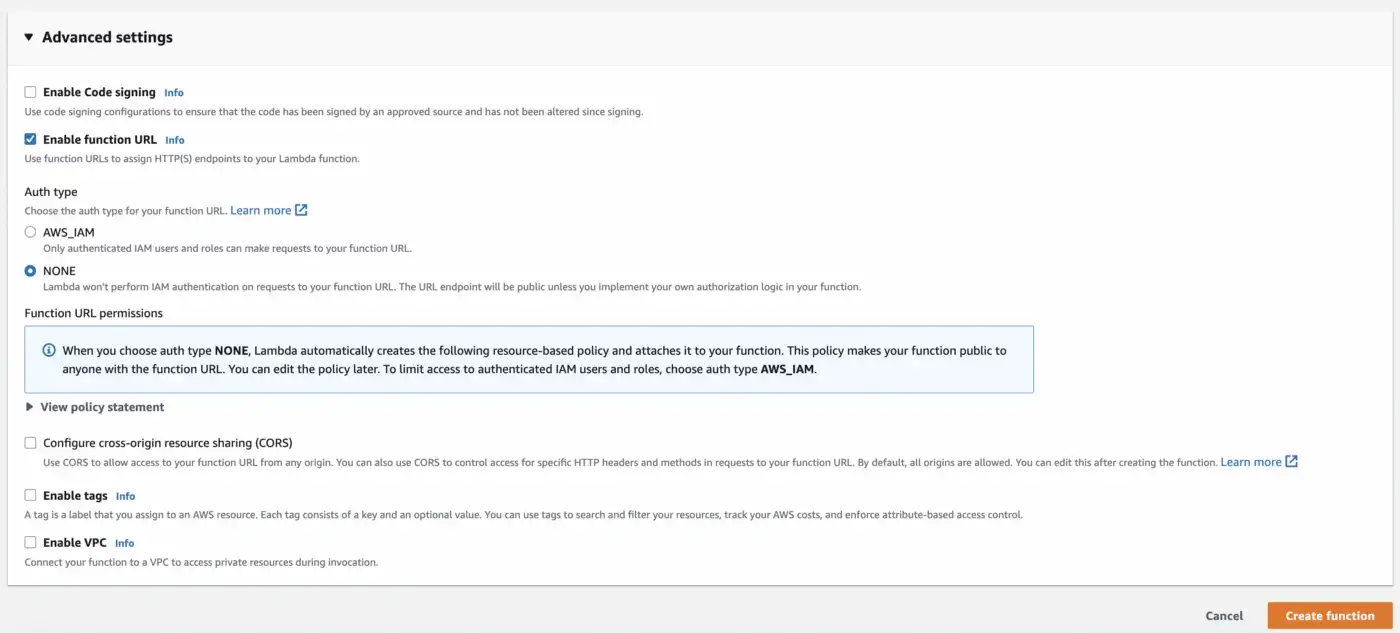This screenshot has height=633, width=1400.
Task: Check Configure cross-origin resource sharing (CORS)
Action: coord(30,442)
